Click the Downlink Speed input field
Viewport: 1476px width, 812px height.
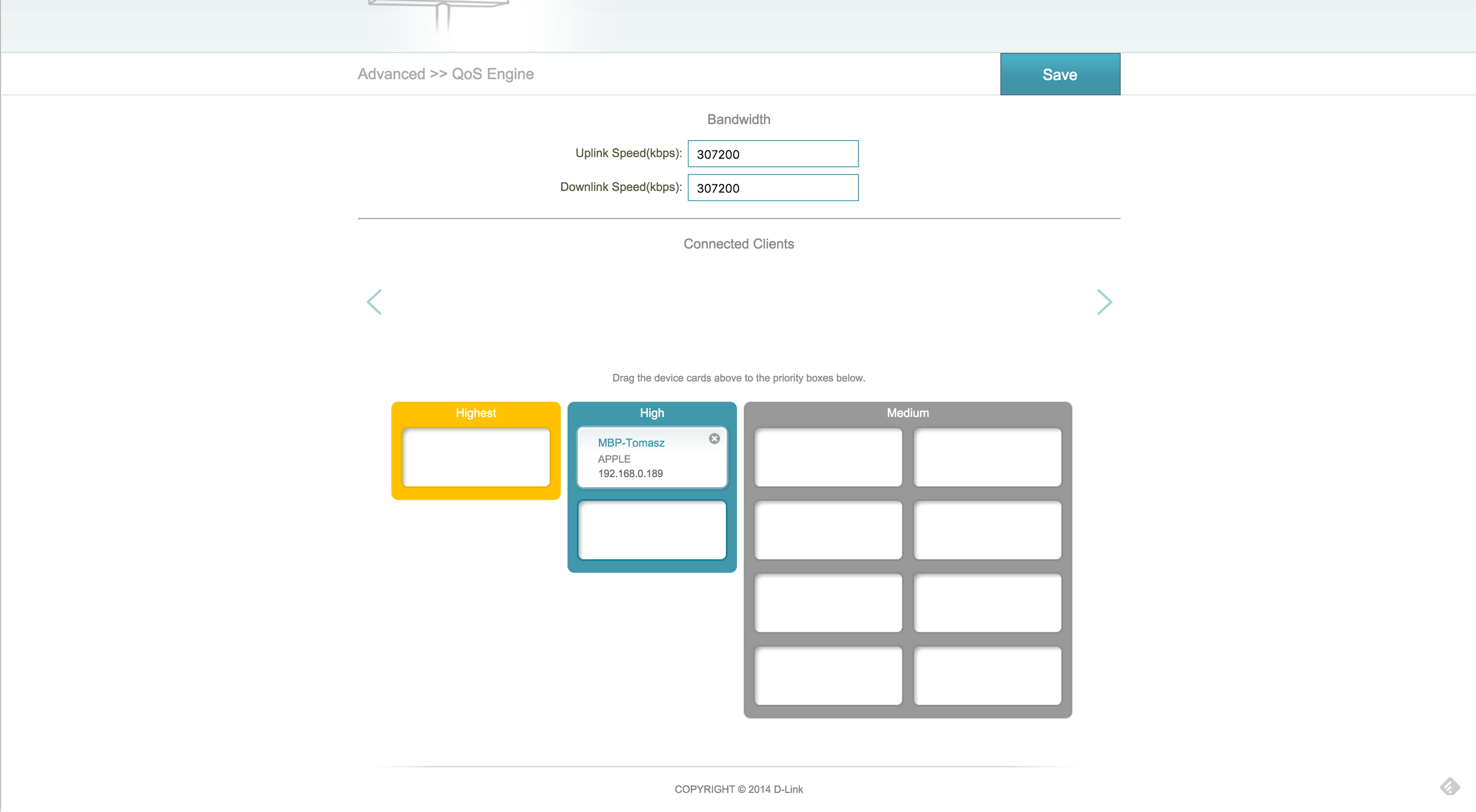tap(773, 188)
